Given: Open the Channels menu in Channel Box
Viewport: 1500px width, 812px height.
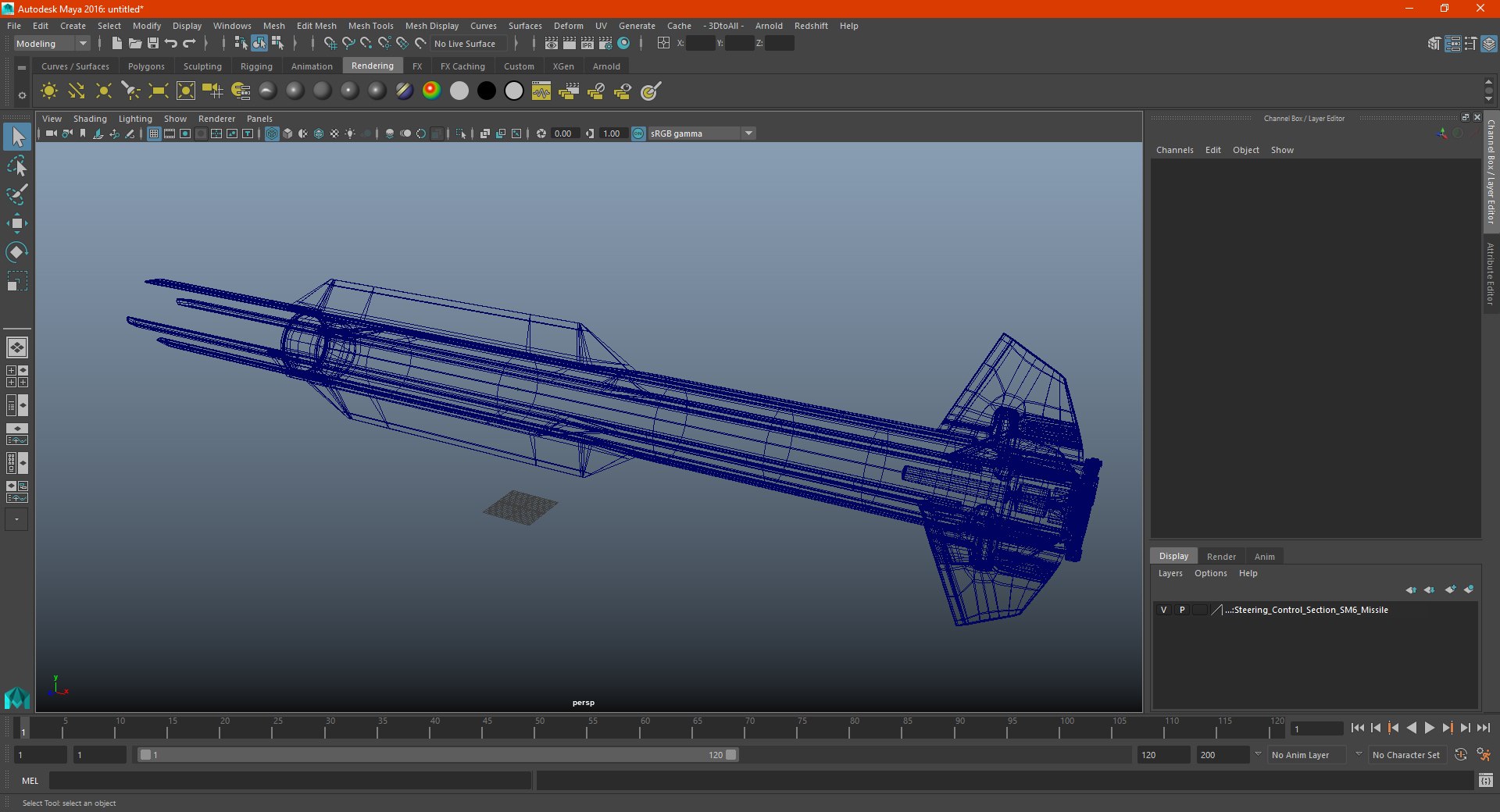Looking at the screenshot, I should tap(1174, 150).
